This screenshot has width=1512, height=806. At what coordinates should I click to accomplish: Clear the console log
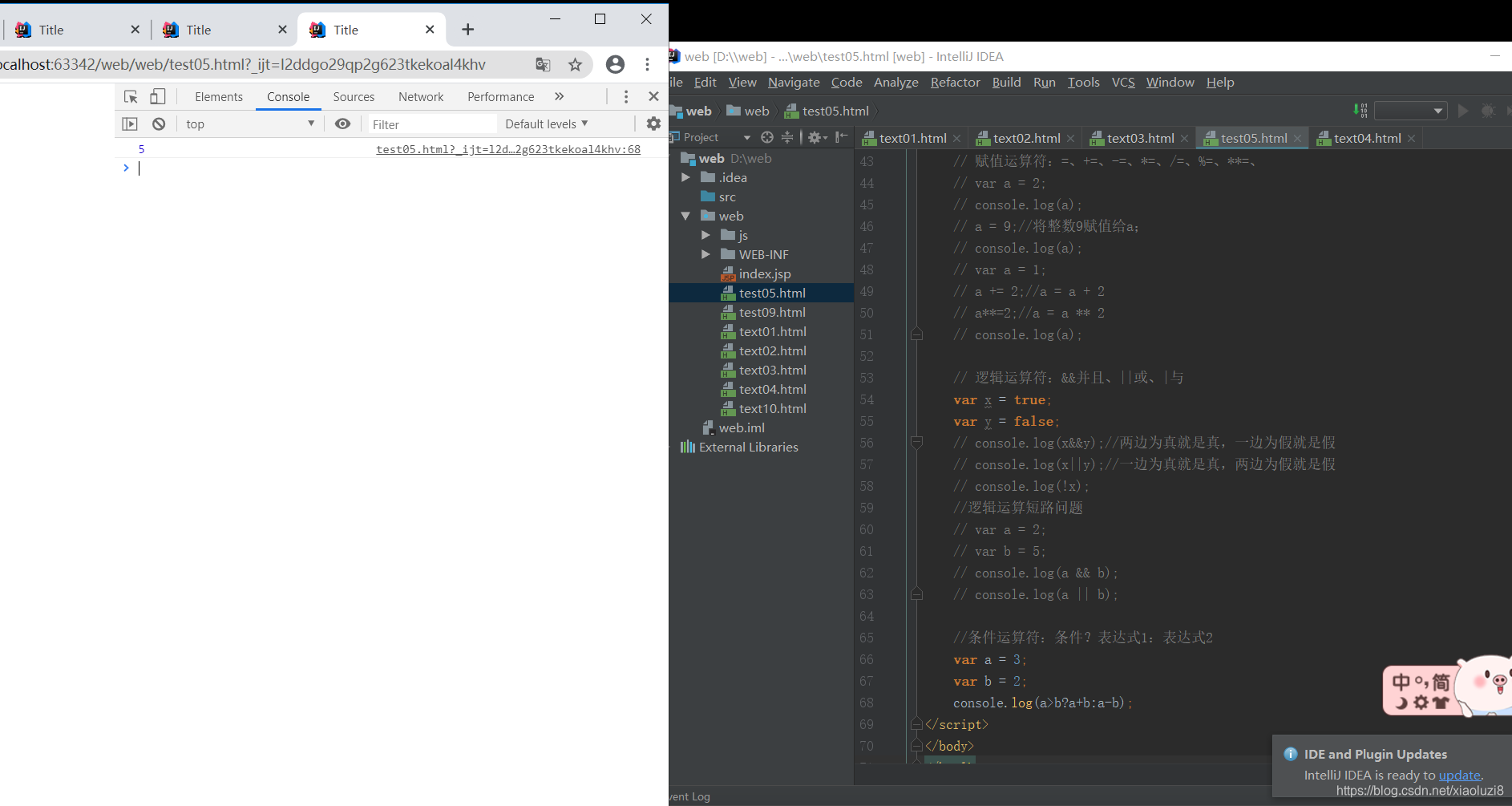pyautogui.click(x=159, y=124)
